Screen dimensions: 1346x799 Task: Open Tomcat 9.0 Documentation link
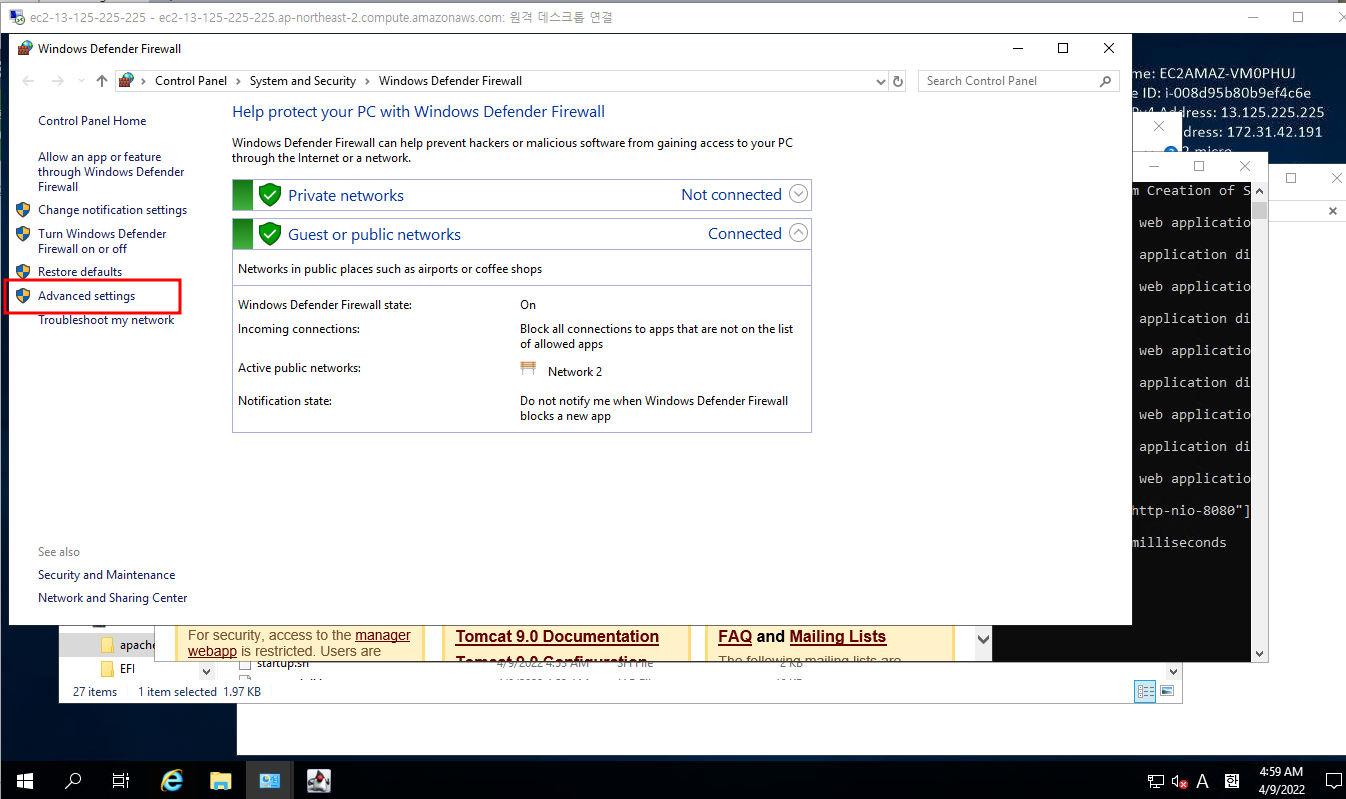point(557,637)
